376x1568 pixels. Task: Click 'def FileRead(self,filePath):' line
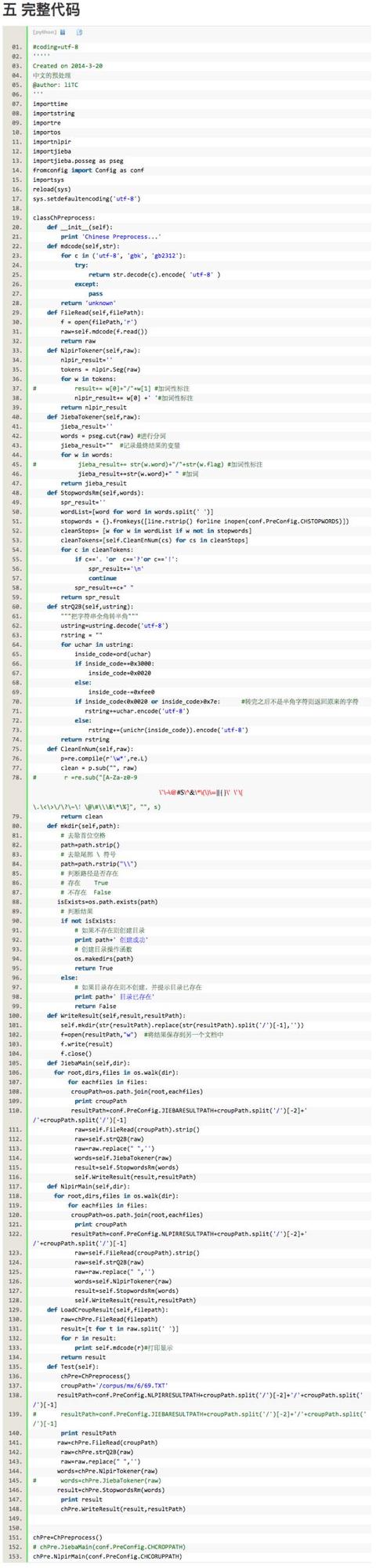coord(96,312)
